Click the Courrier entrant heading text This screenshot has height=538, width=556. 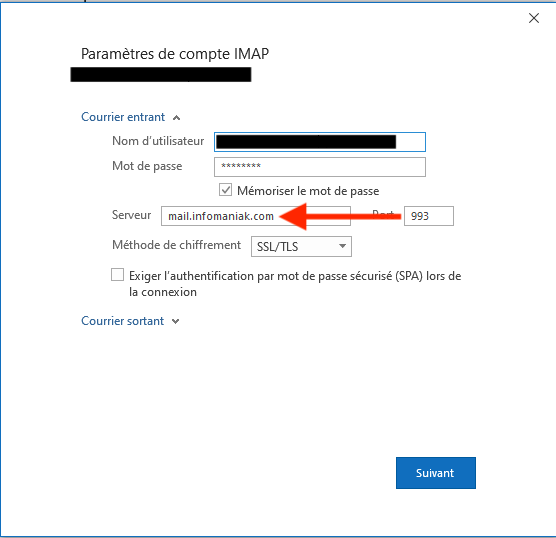pos(123,117)
